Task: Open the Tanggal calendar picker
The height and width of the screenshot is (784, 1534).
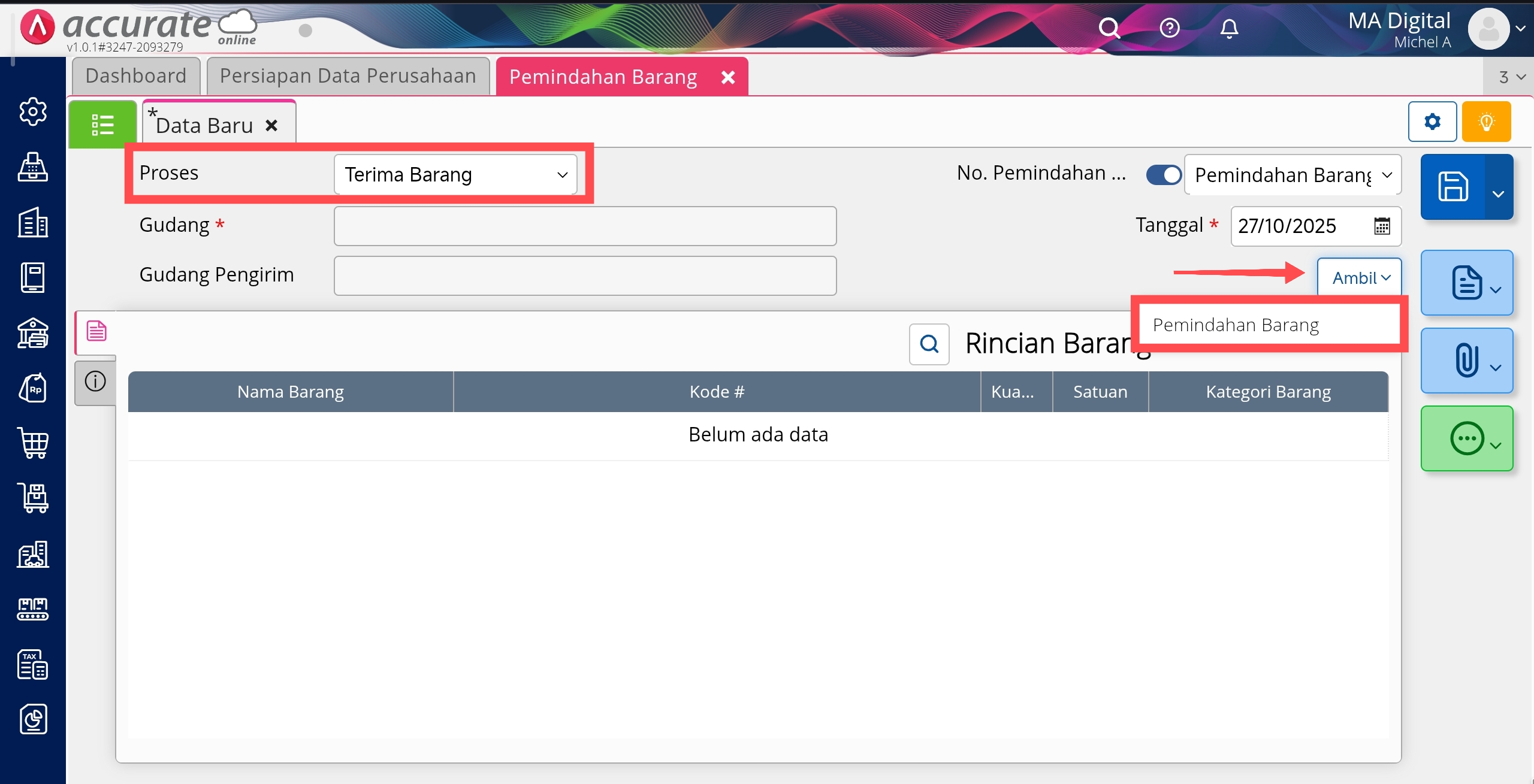Action: coord(1382,226)
